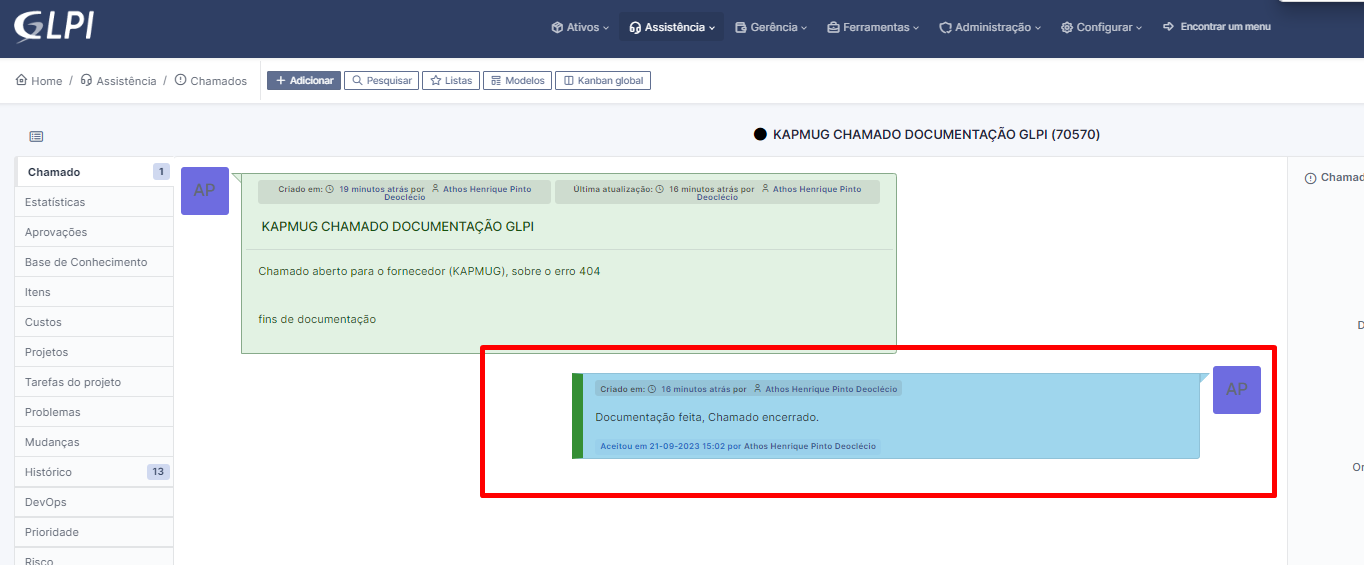The height and width of the screenshot is (565, 1364).
Task: Click the Administração shield icon
Action: click(x=945, y=27)
